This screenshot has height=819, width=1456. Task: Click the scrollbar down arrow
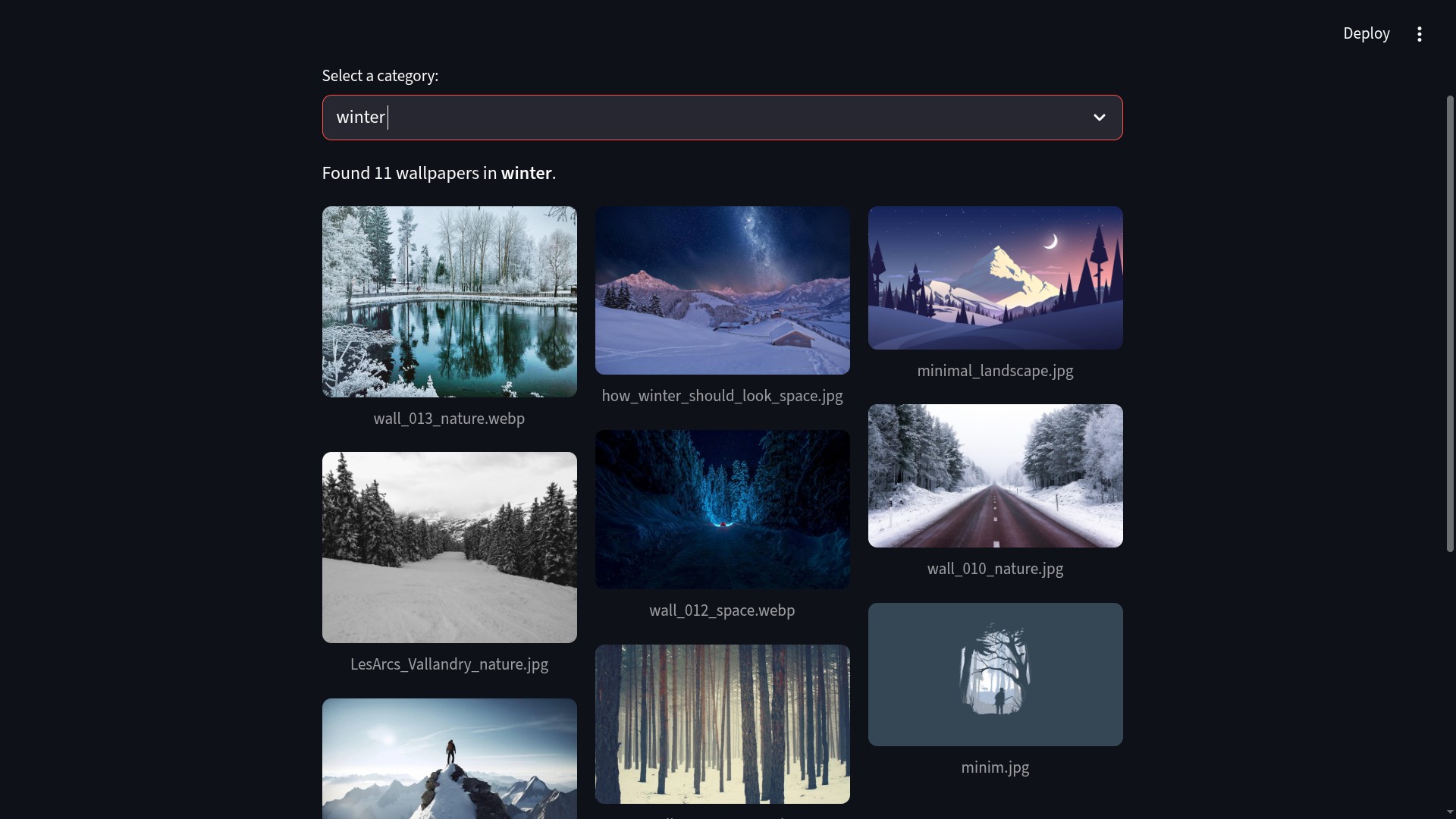pos(1449,812)
